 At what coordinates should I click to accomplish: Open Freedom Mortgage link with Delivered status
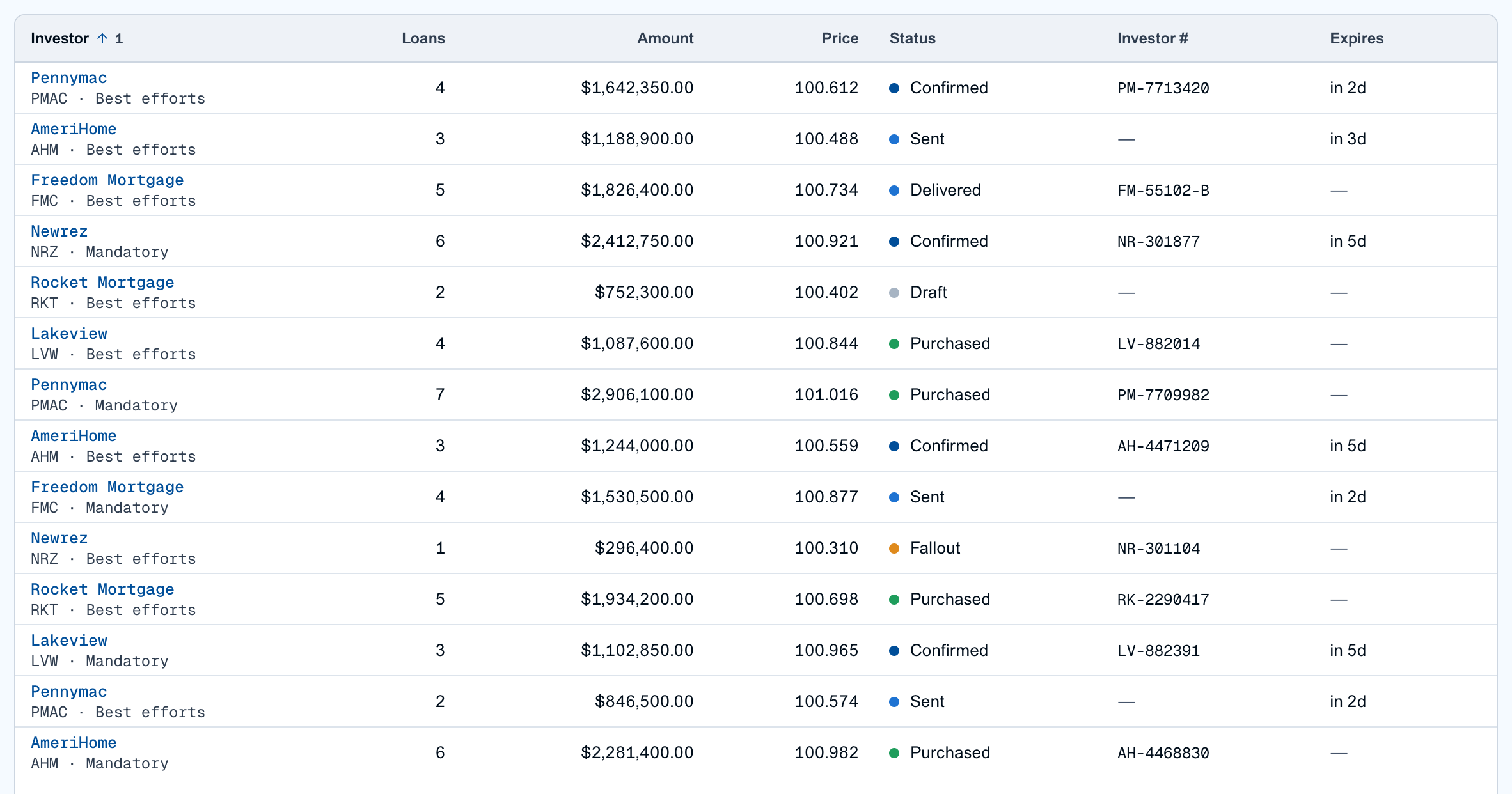click(x=107, y=180)
